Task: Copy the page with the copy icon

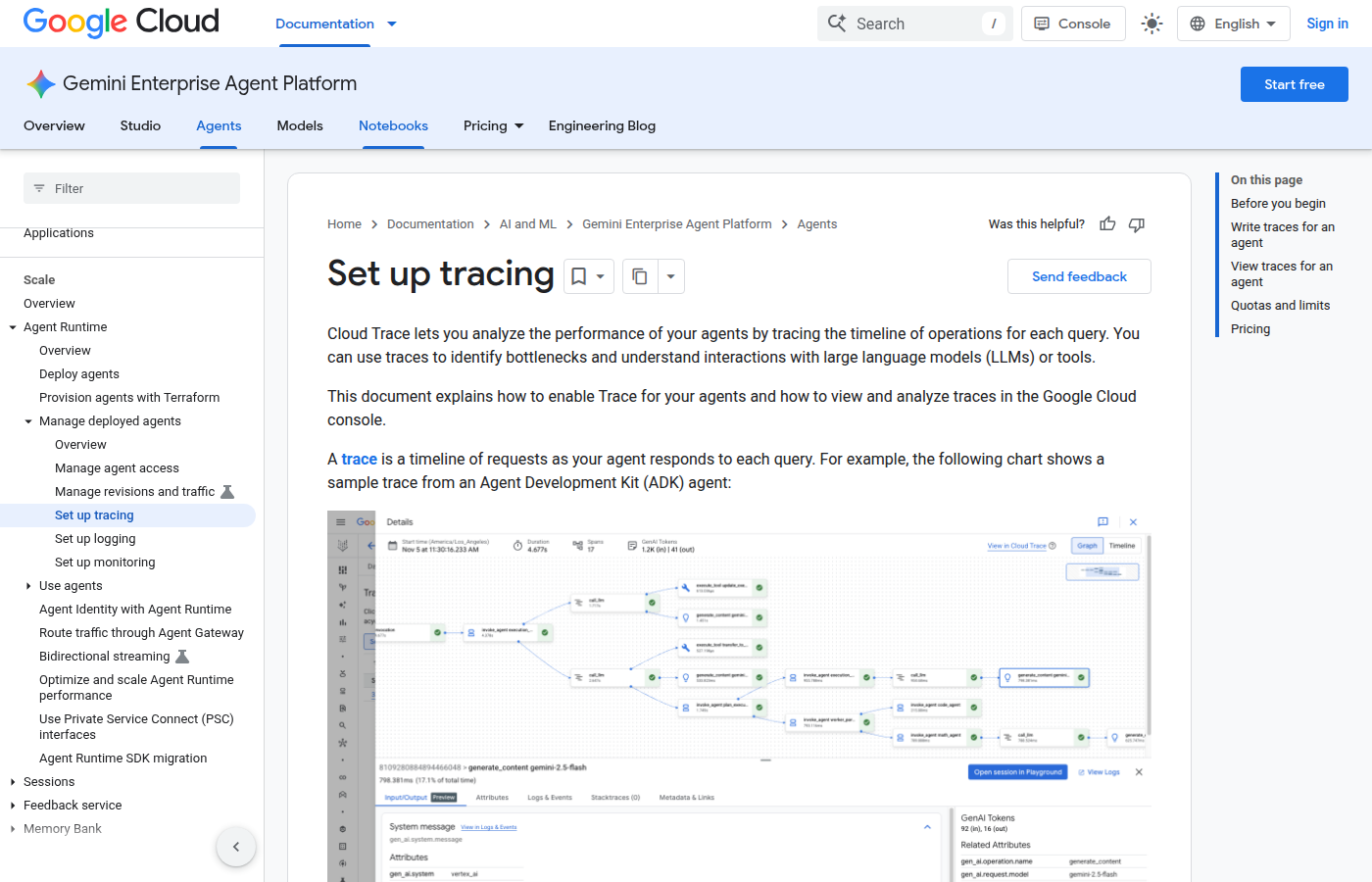Action: tap(640, 276)
